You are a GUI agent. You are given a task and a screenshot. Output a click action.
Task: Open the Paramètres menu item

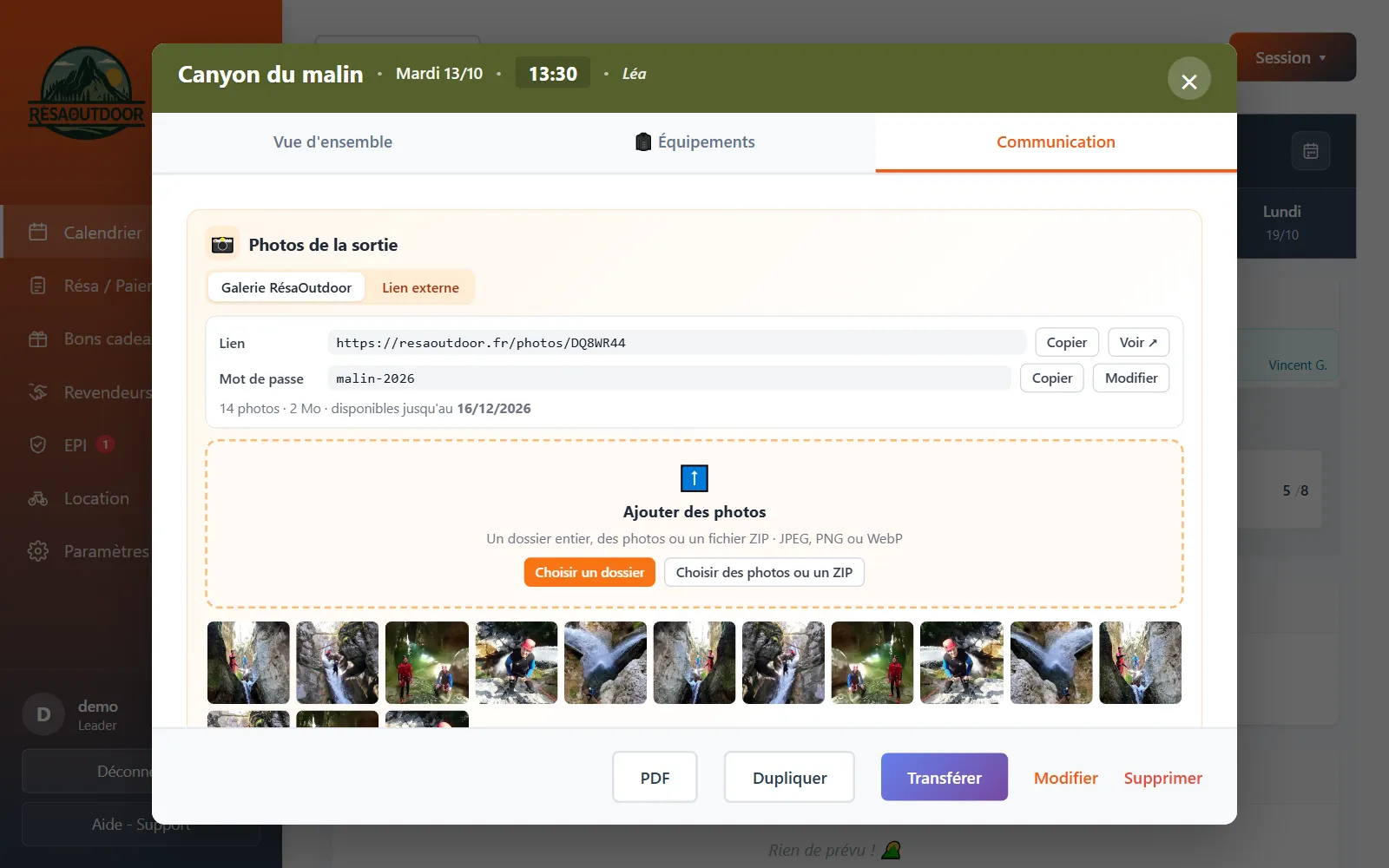(78, 551)
